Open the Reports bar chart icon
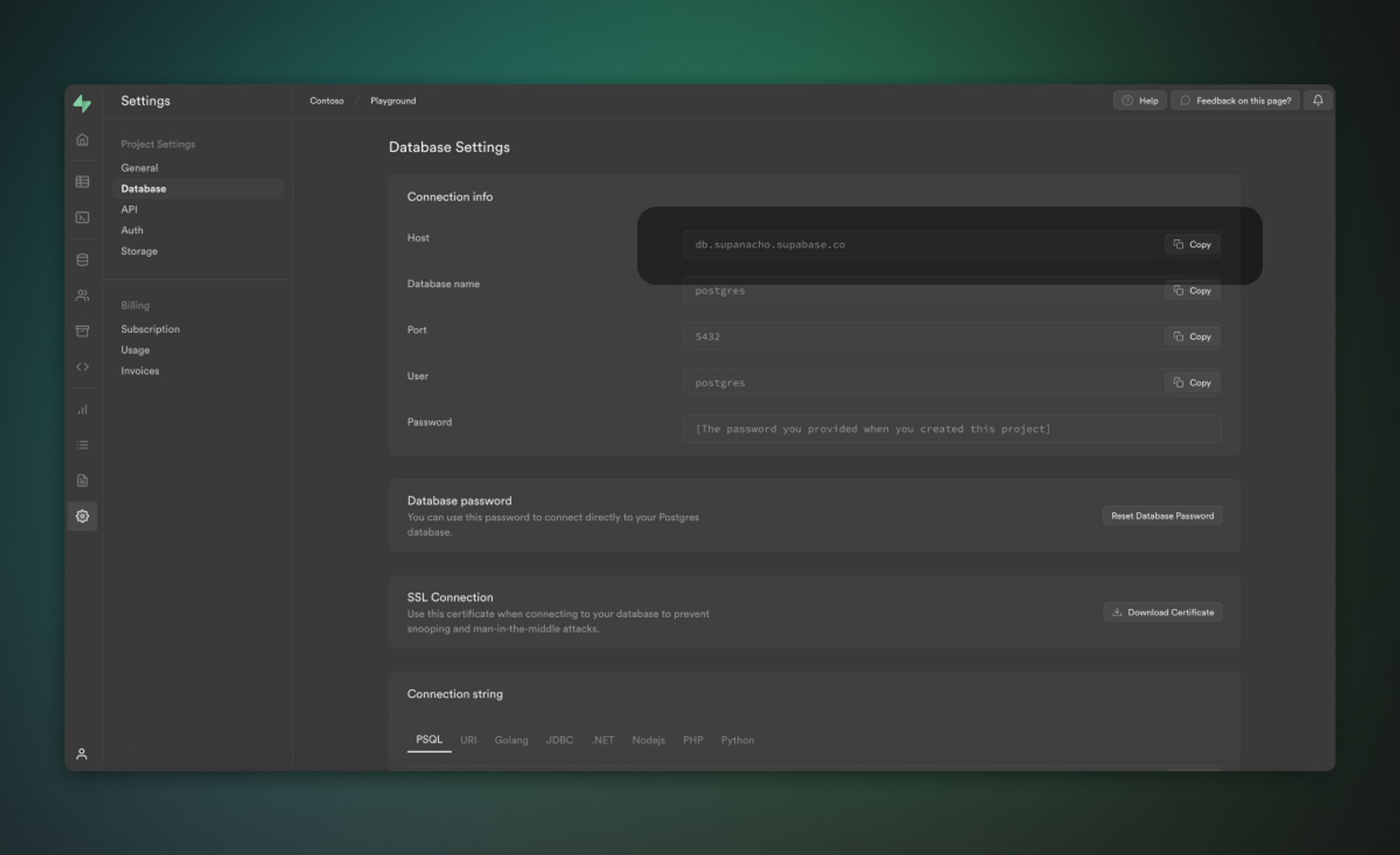Screen dimensions: 1400x855 [82, 409]
